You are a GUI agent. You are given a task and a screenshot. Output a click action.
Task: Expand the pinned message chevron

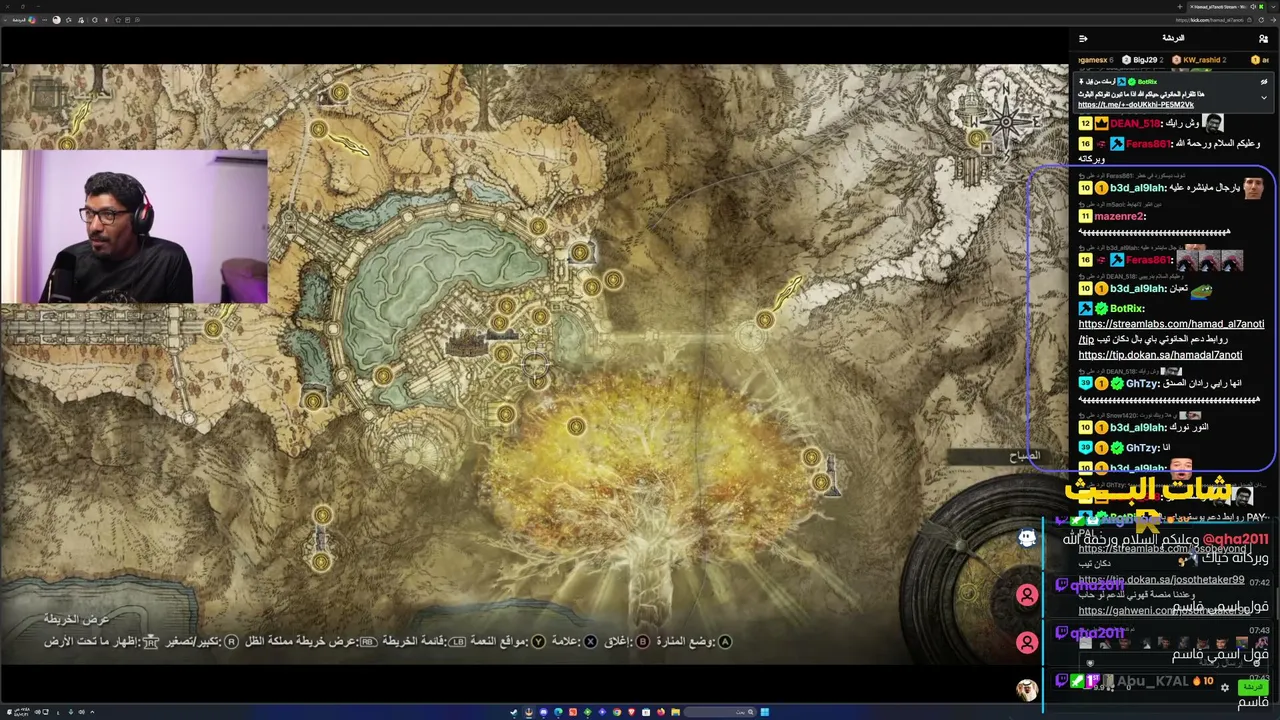point(1263,97)
